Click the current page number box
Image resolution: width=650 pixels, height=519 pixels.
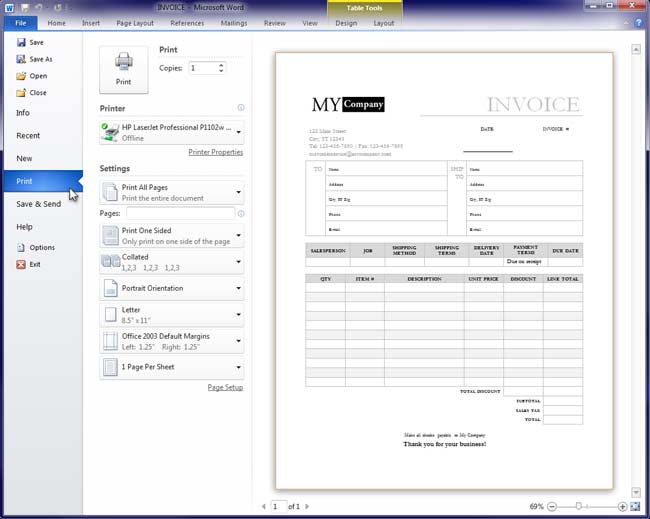click(278, 506)
